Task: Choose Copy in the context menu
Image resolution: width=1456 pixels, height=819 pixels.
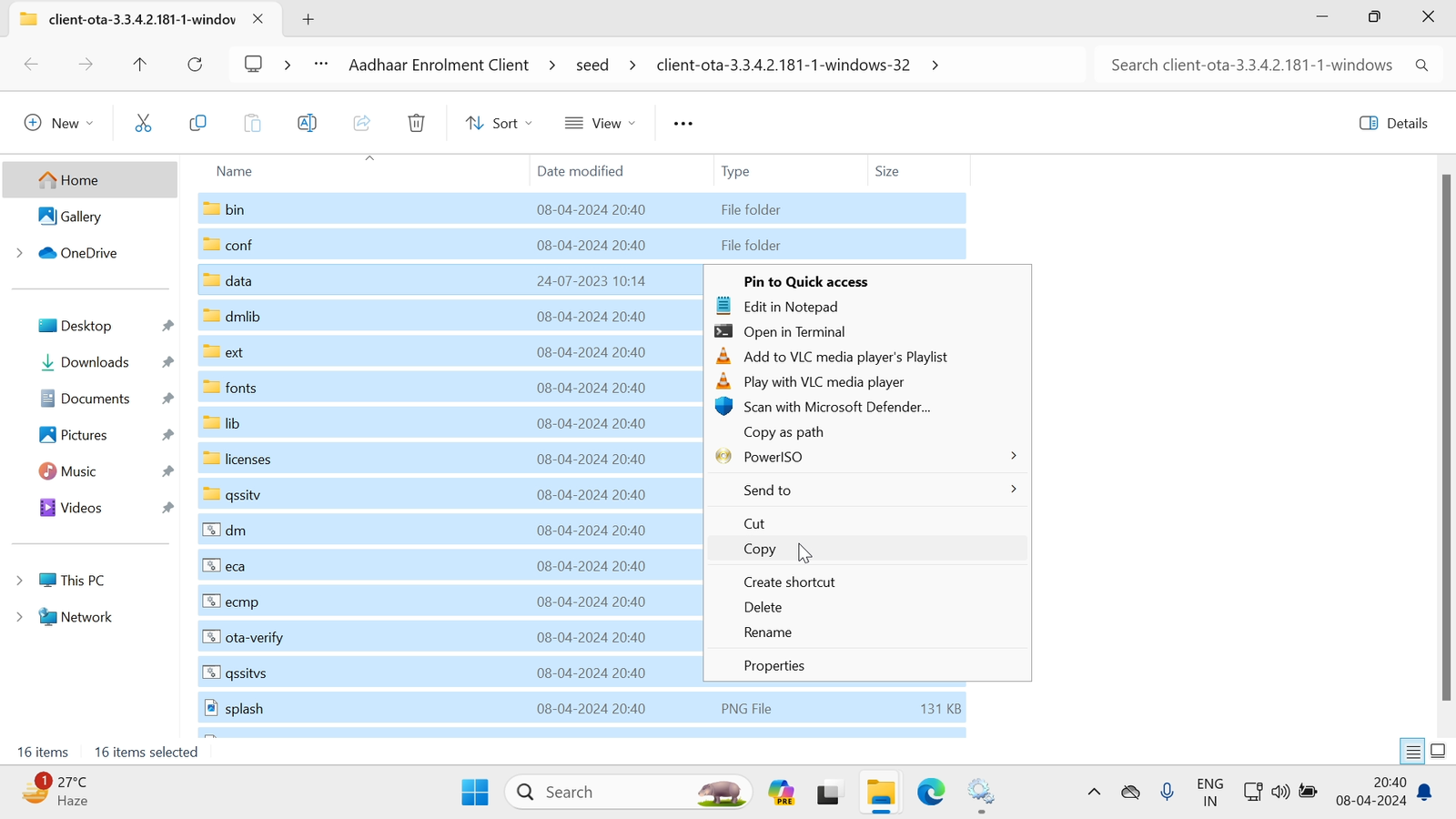Action: [867, 549]
